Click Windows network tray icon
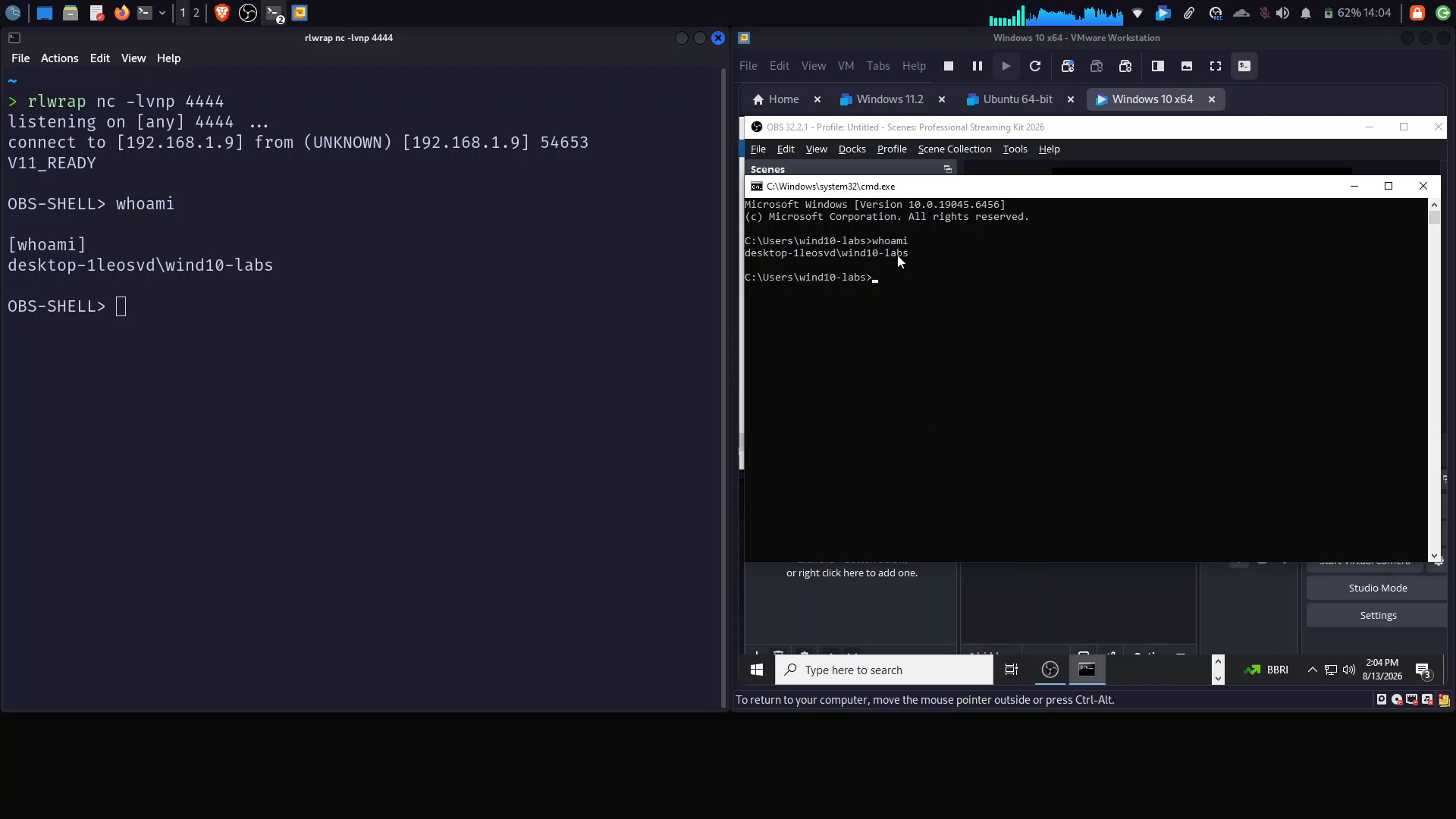1456x819 pixels. pyautogui.click(x=1331, y=670)
